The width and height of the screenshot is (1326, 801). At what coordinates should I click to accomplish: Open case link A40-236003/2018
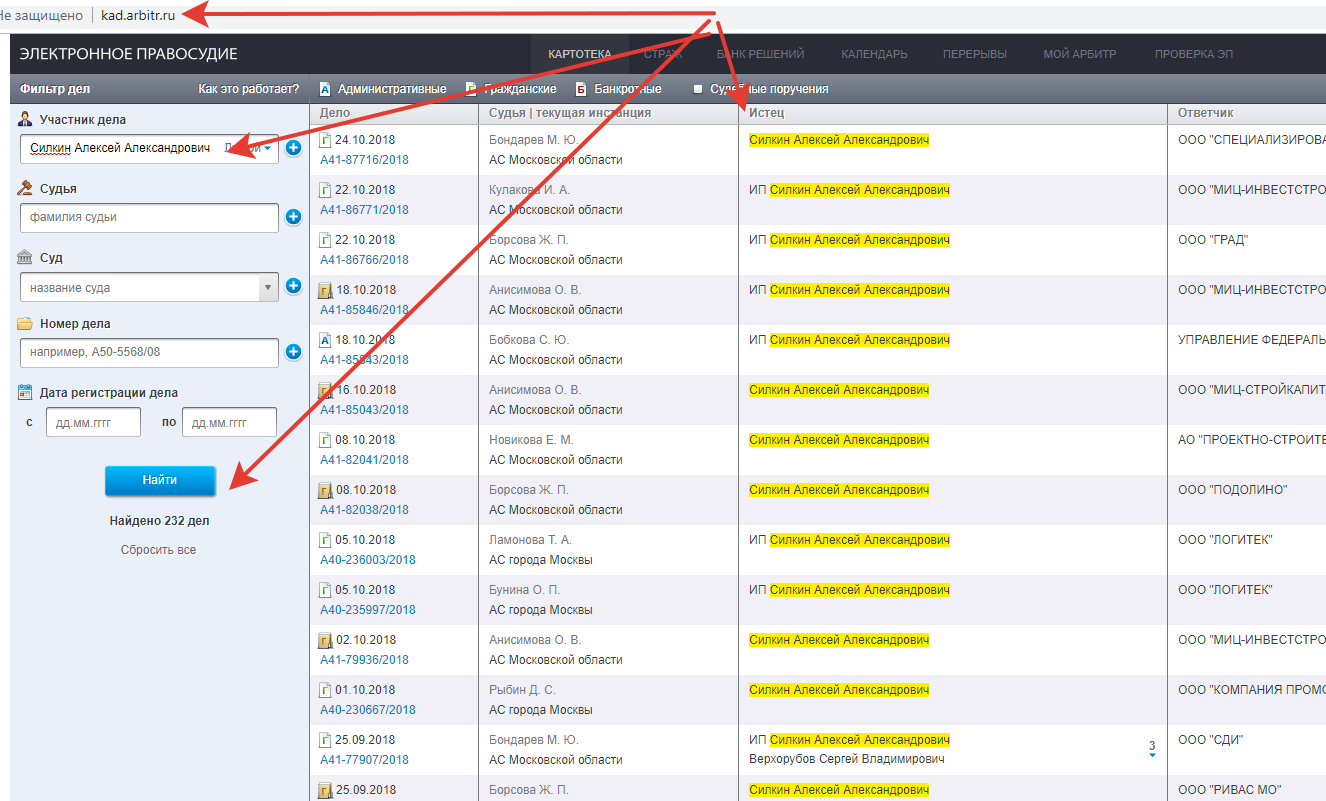368,560
